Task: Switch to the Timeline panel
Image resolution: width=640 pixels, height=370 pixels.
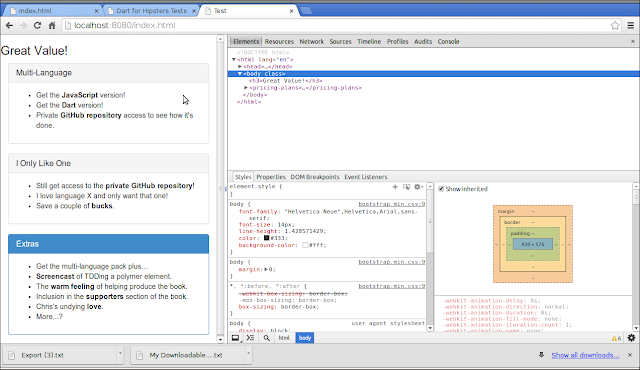Action: pyautogui.click(x=369, y=42)
